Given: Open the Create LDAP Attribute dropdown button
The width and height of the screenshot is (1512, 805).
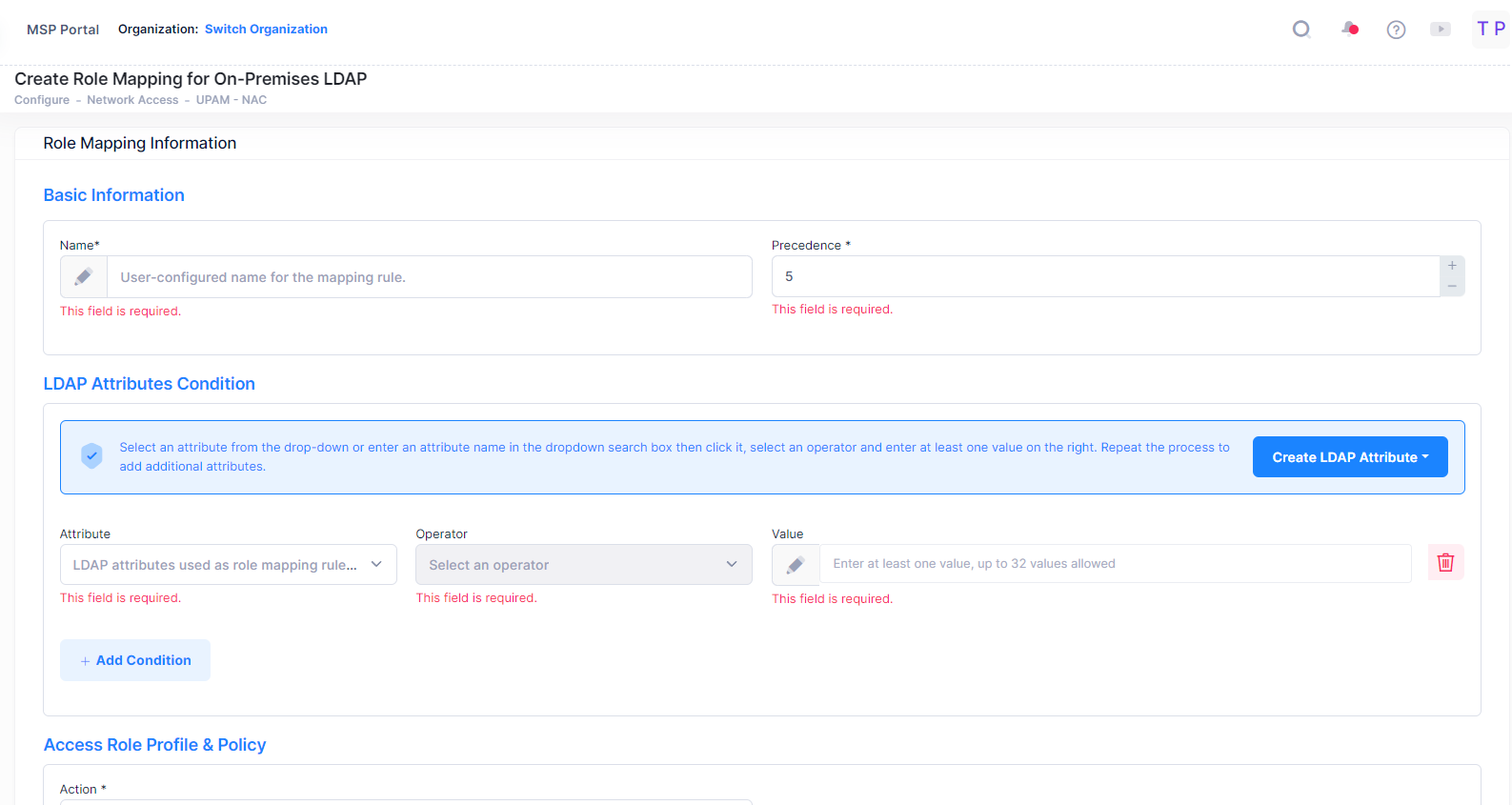Looking at the screenshot, I should coord(1349,457).
